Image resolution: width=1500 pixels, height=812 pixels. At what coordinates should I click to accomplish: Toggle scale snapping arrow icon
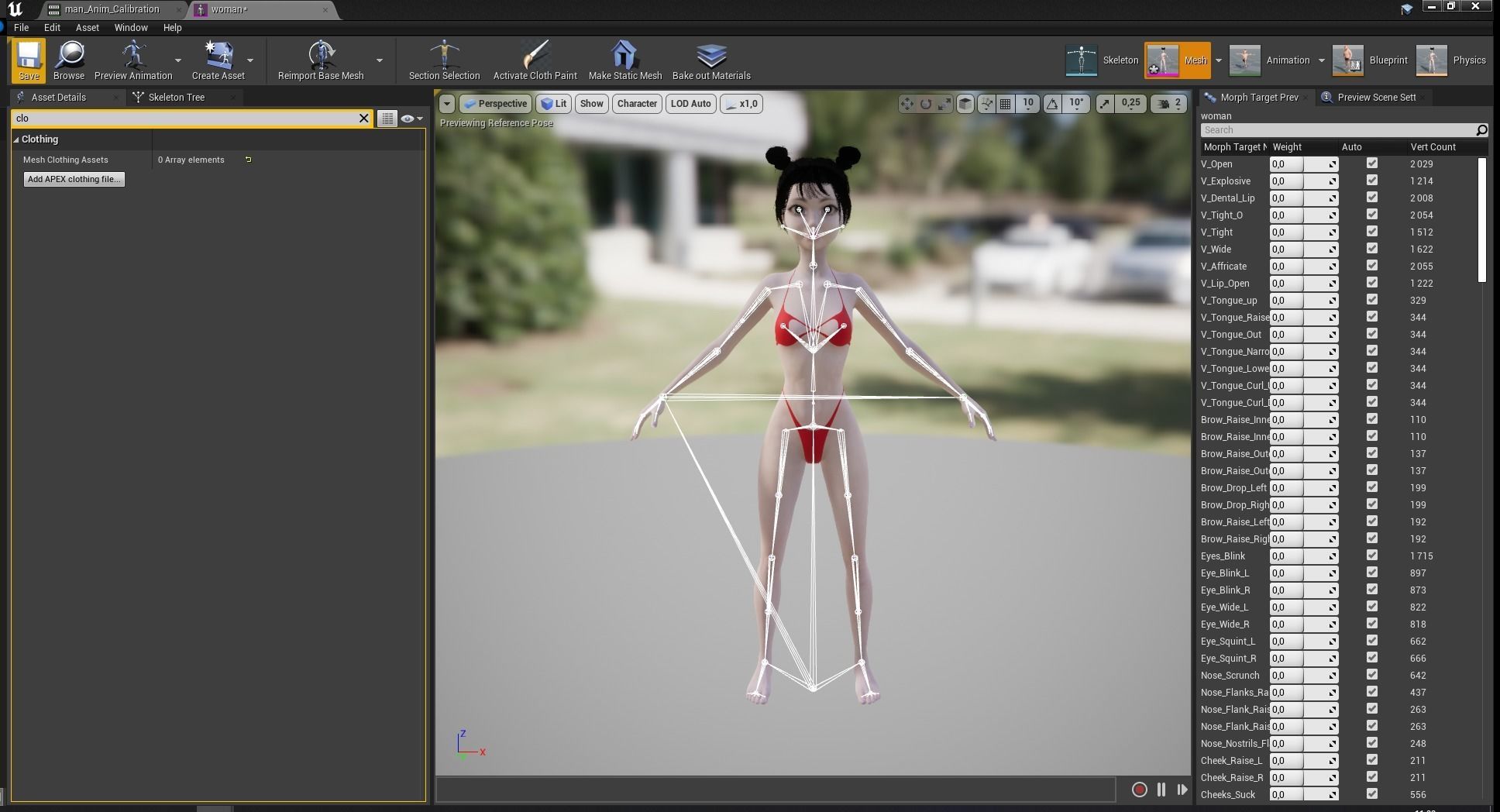(1105, 104)
